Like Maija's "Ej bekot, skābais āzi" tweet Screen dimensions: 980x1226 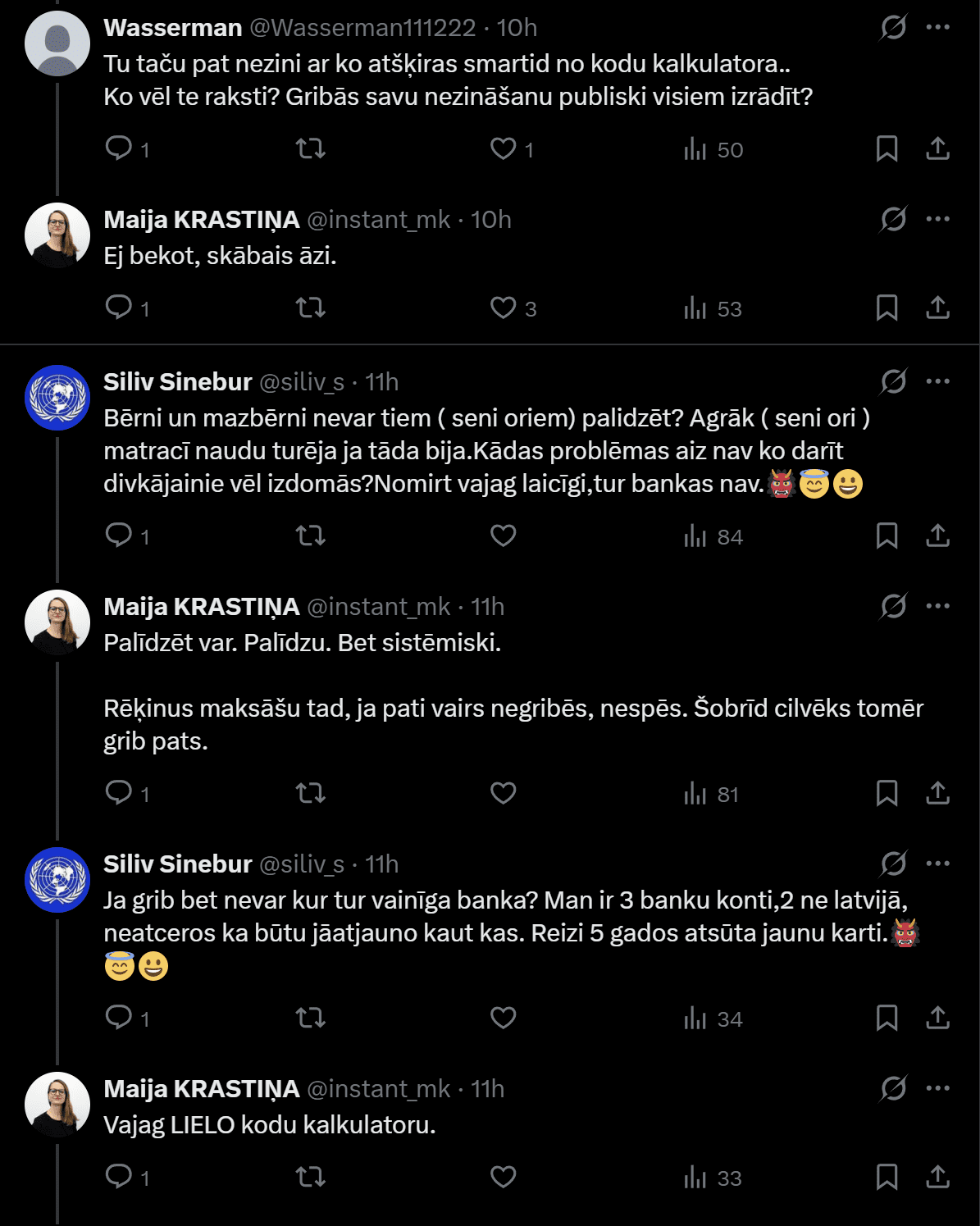503,308
